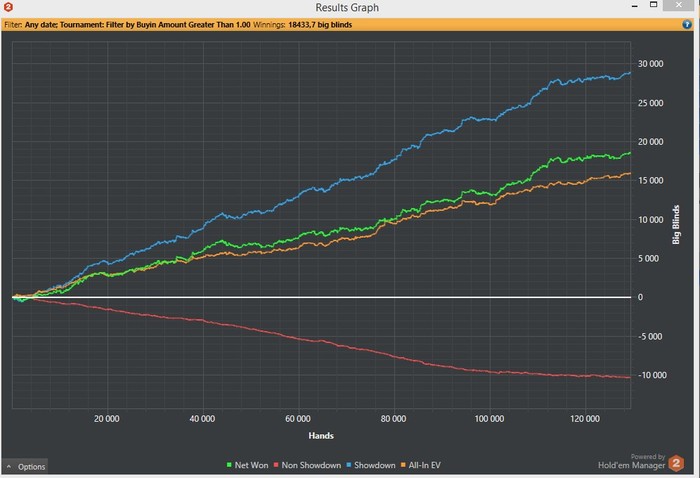
Task: Click the blue info icon in filter bar
Action: click(687, 25)
